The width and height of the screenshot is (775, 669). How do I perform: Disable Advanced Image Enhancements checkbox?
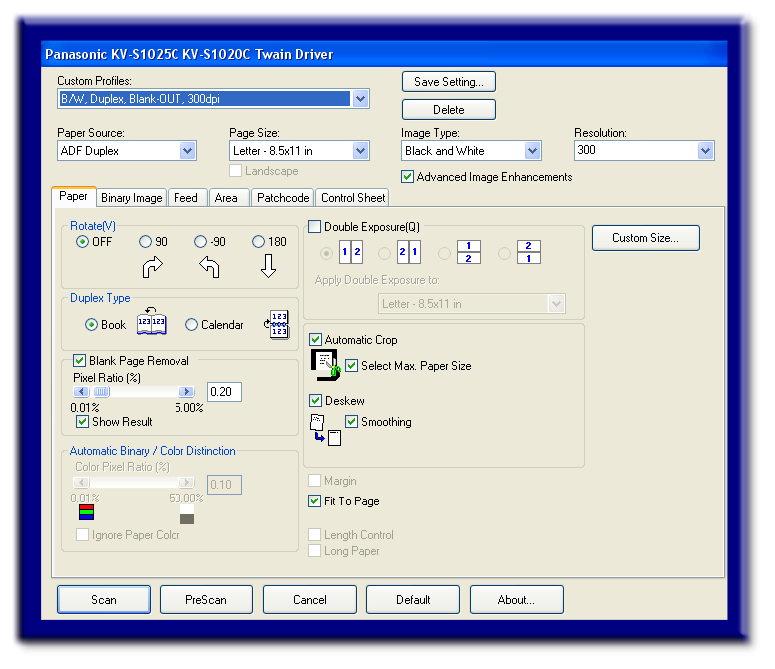[407, 177]
